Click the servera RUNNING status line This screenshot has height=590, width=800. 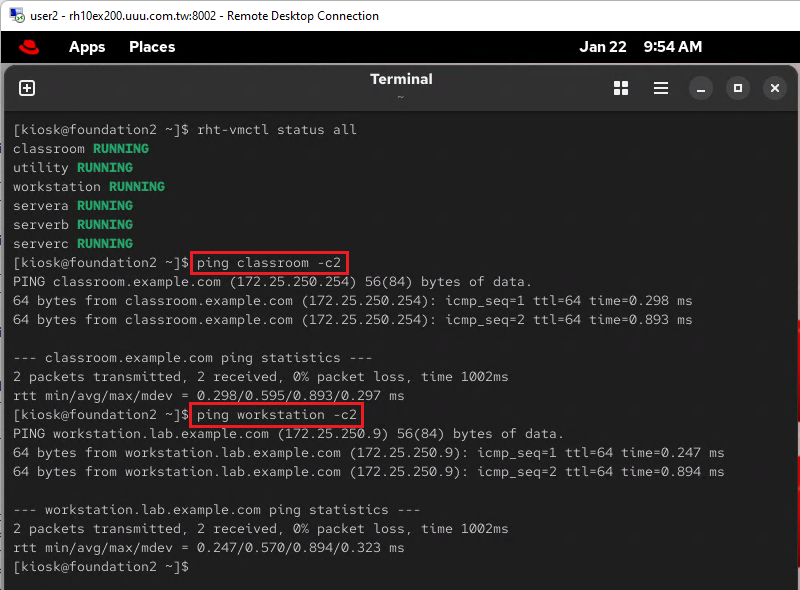tap(73, 206)
